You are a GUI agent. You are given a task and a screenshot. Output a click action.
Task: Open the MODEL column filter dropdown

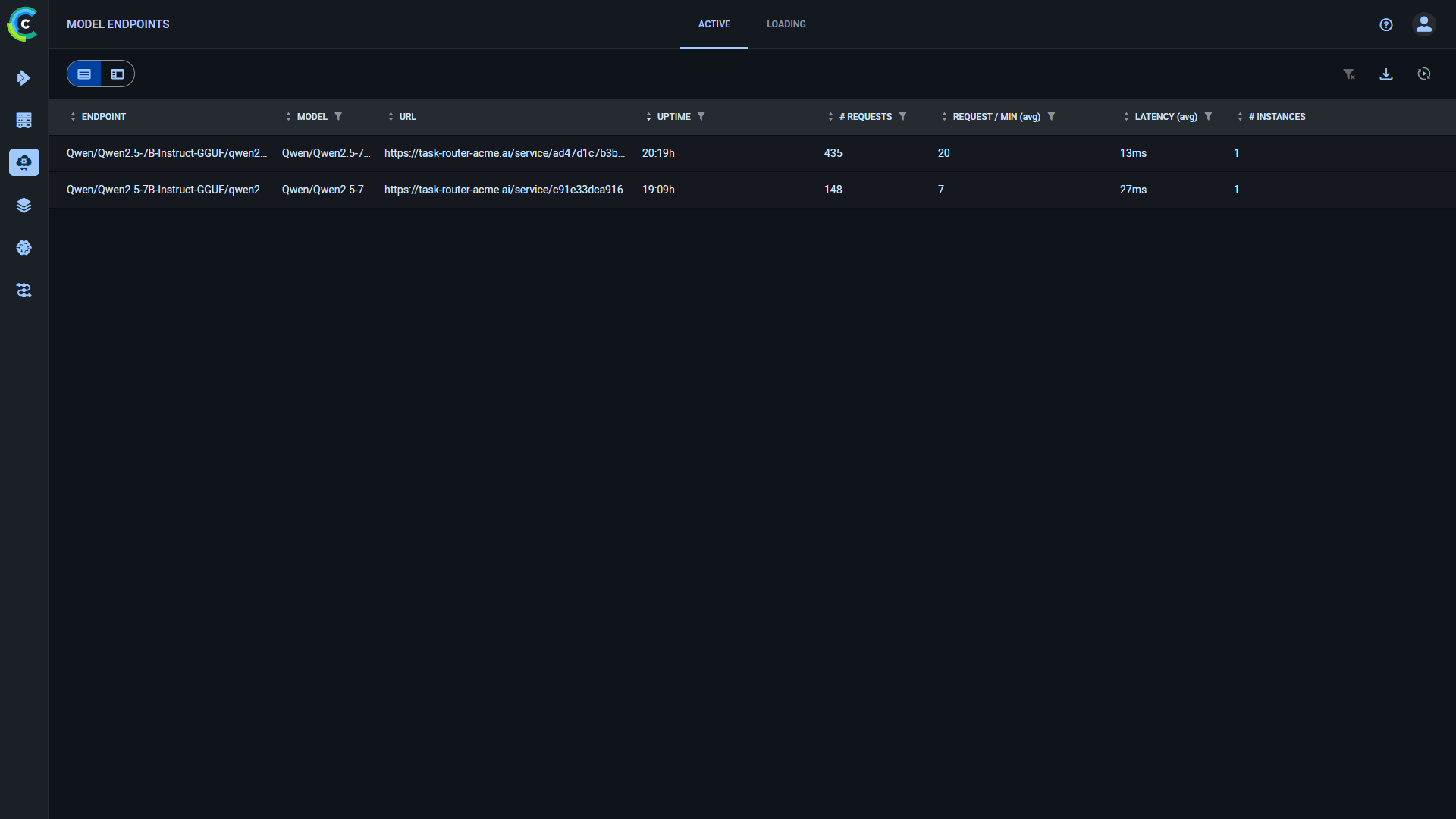pos(339,116)
